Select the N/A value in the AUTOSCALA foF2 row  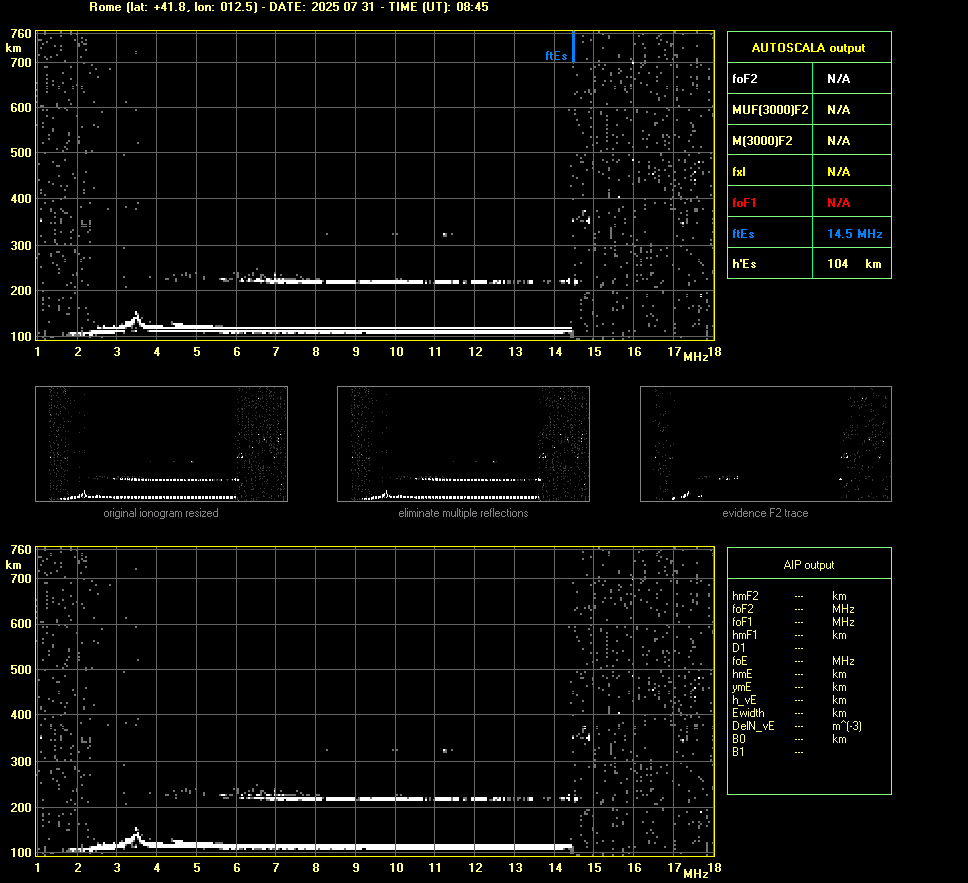pyautogui.click(x=838, y=79)
